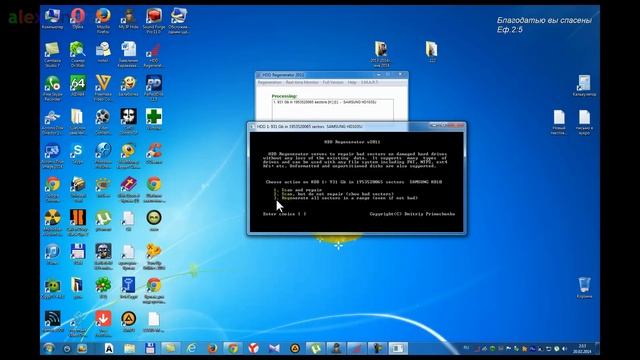Open the AIDA64 desktop shortcut
Viewport: 640px width, 360px height.
pos(78,86)
